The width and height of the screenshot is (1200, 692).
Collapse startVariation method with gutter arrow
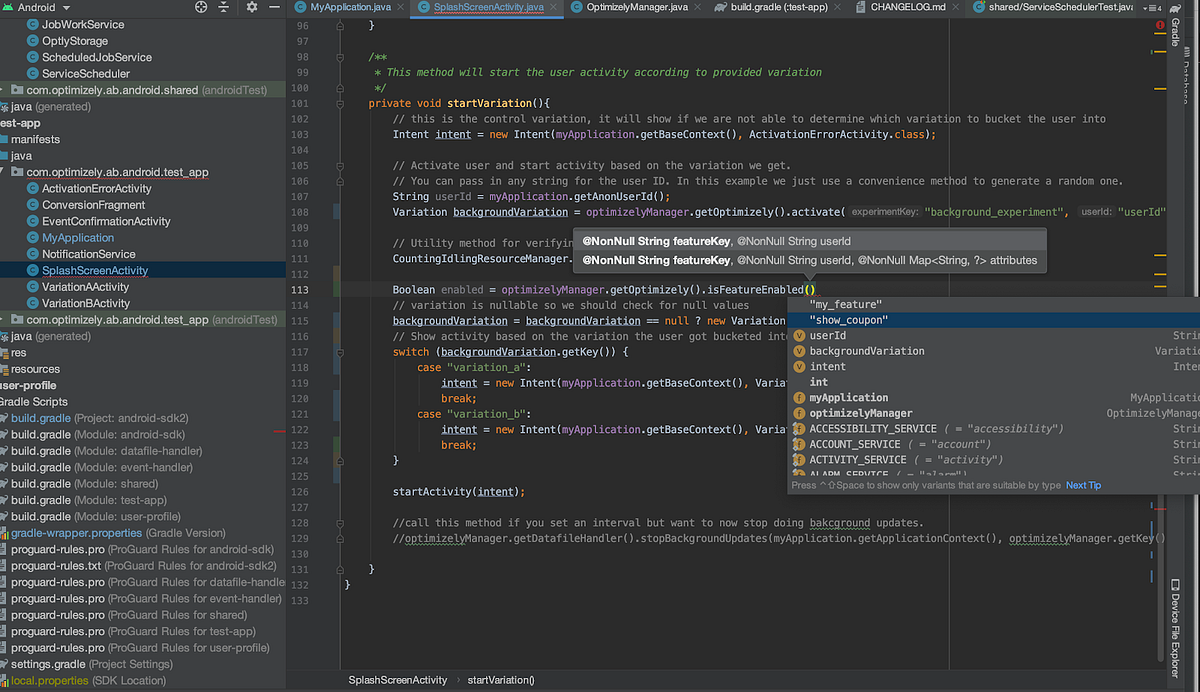[339, 103]
